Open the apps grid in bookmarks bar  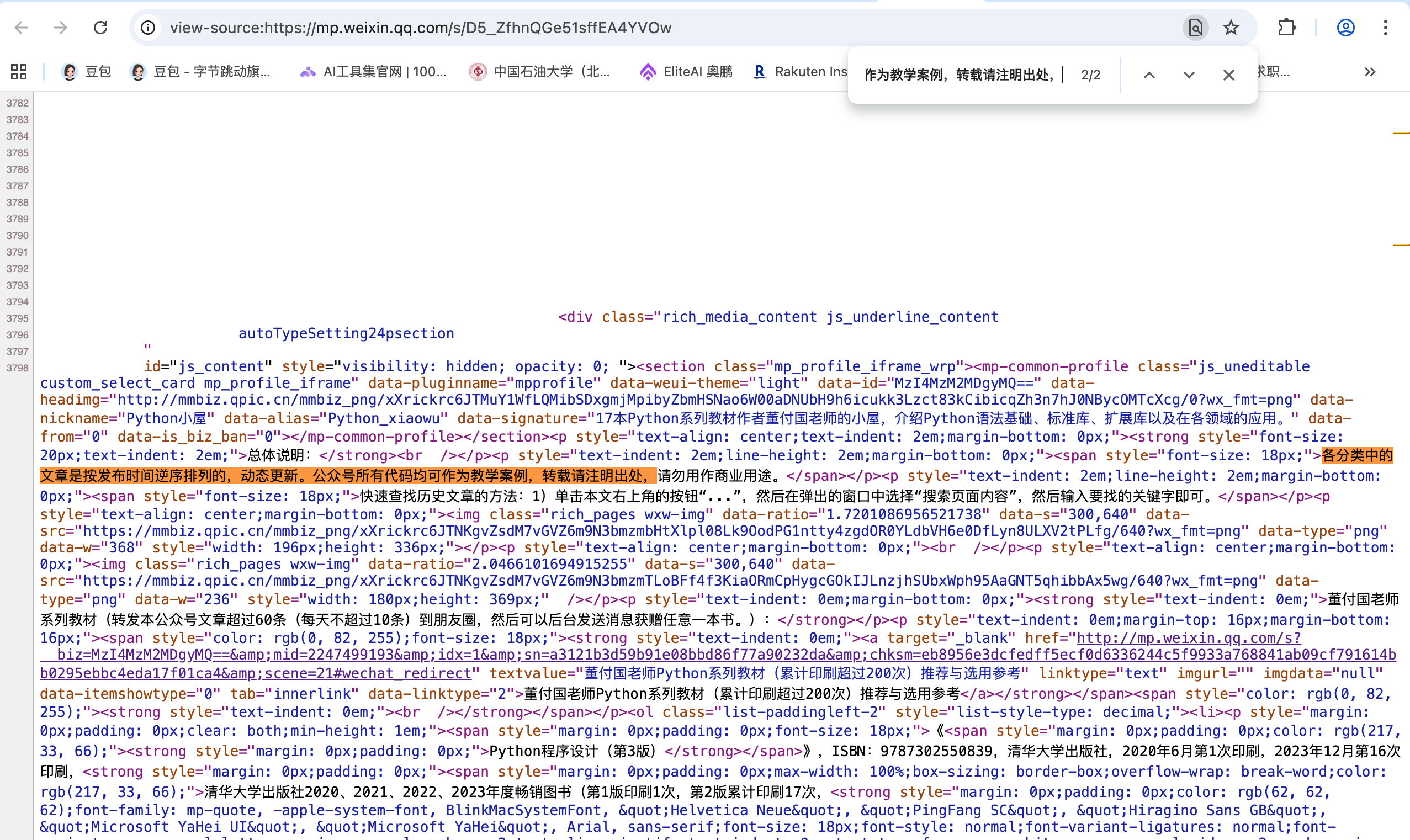(19, 72)
